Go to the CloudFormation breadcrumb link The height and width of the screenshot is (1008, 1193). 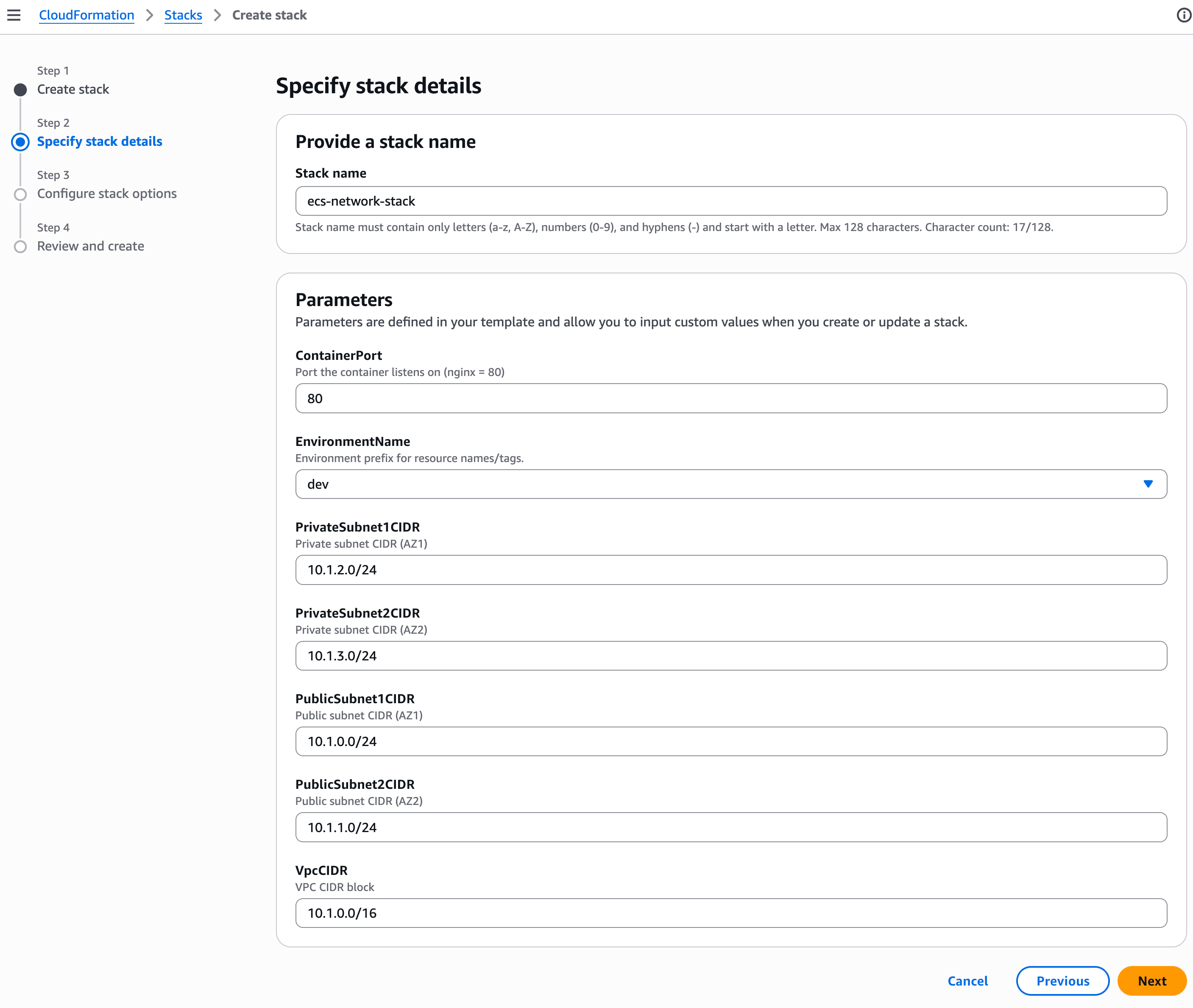(x=86, y=15)
